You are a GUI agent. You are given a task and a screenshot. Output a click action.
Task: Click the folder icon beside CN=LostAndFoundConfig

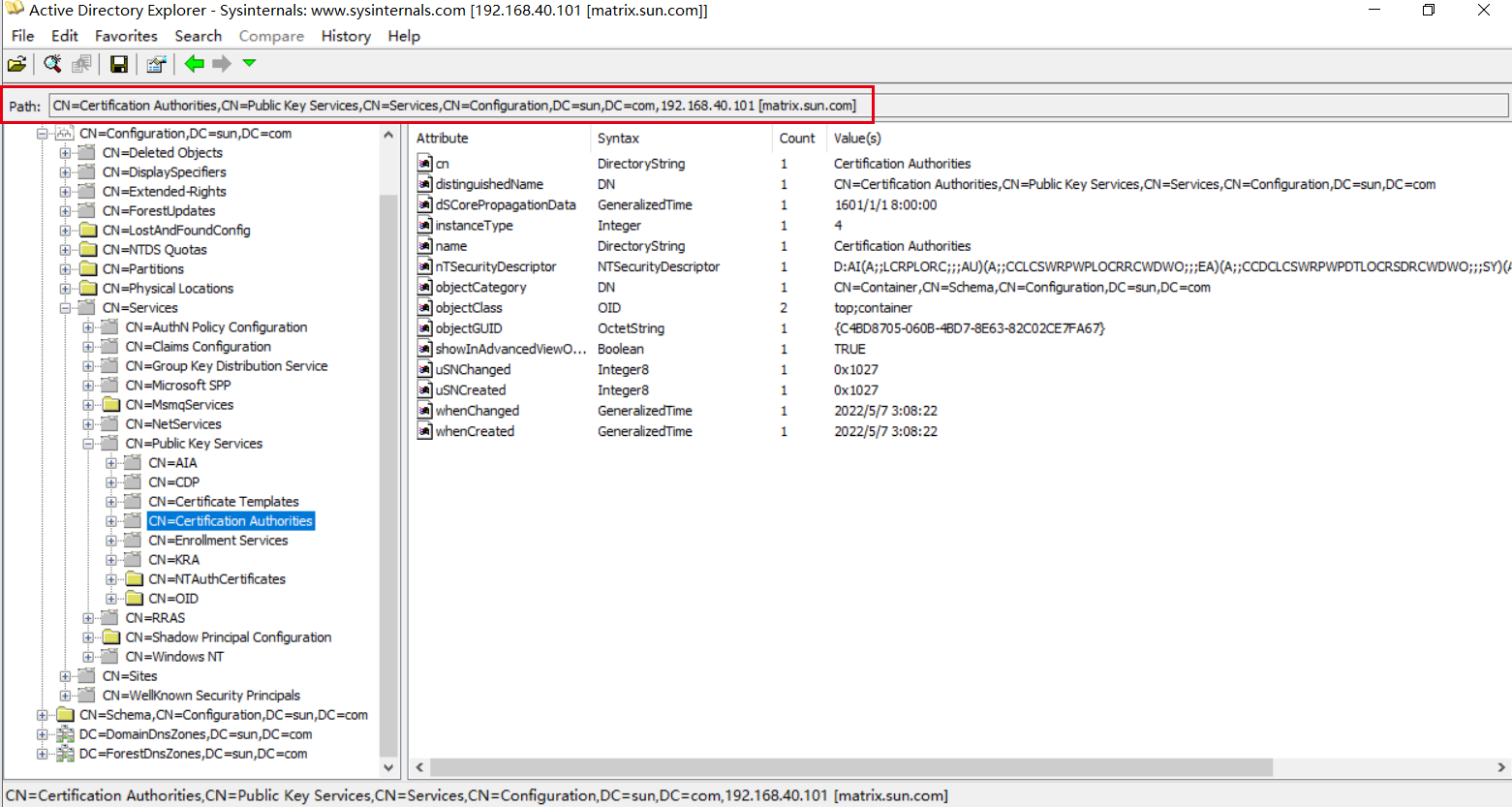coord(88,231)
